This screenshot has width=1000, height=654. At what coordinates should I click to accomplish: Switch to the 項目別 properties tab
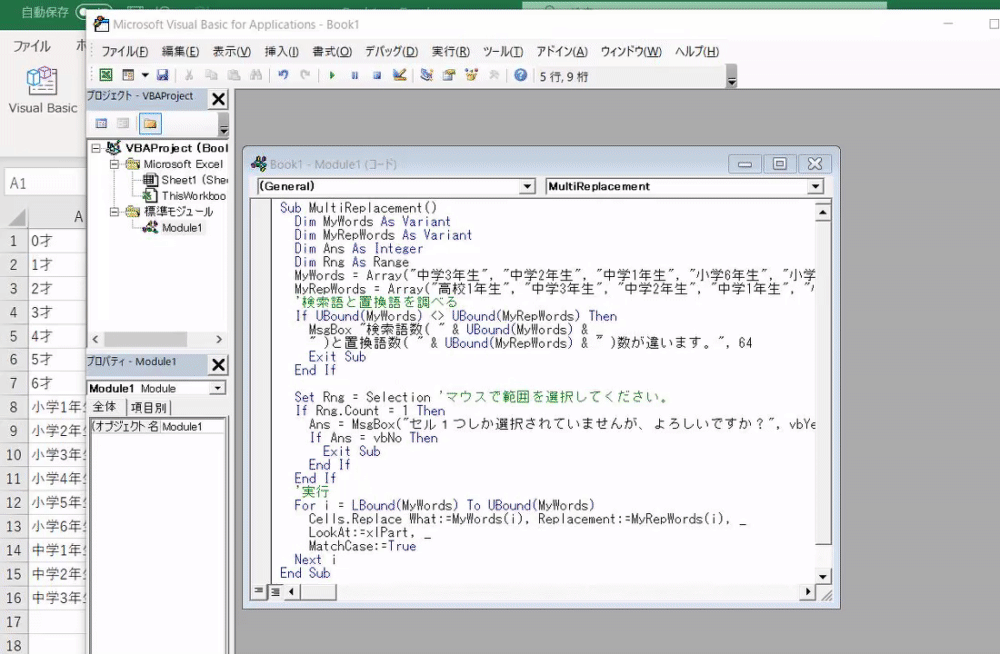pos(149,407)
